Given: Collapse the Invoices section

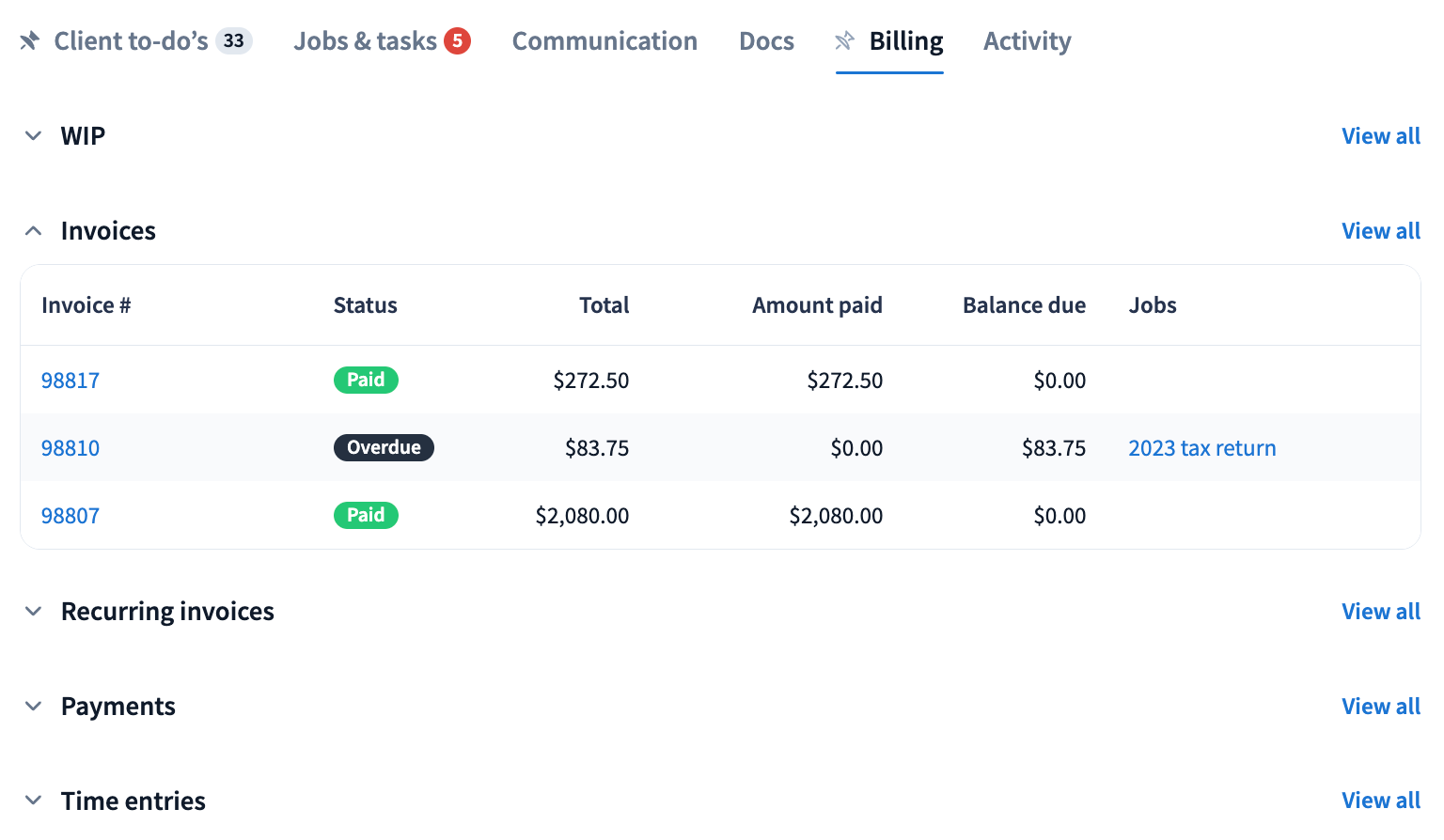Looking at the screenshot, I should point(34,231).
